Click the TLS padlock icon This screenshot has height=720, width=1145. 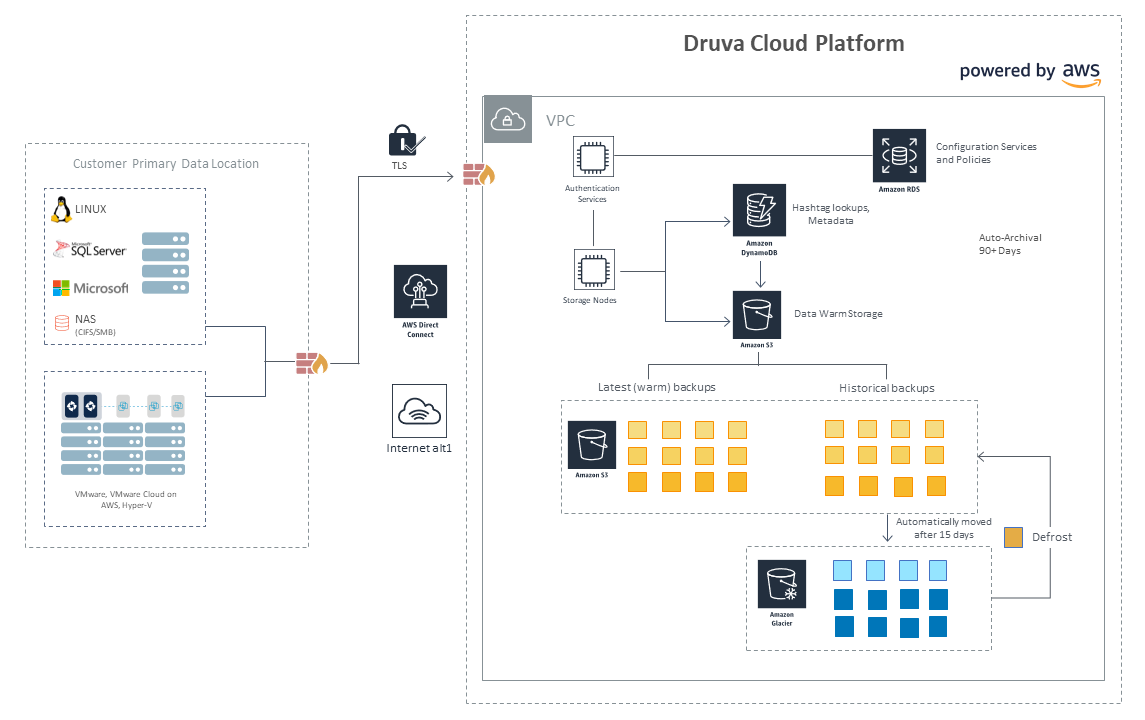tap(405, 140)
